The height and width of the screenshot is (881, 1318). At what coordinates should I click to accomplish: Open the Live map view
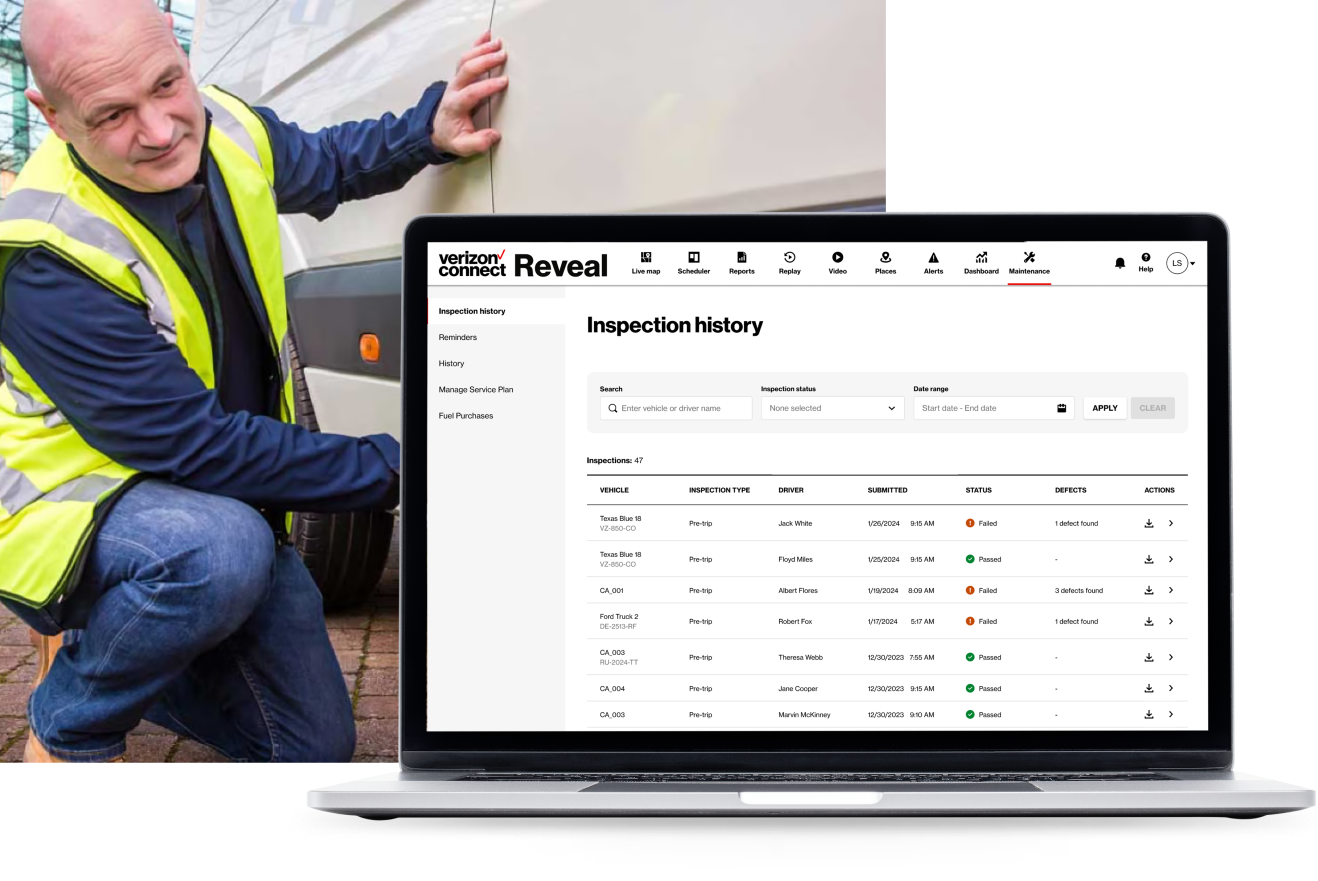point(645,262)
